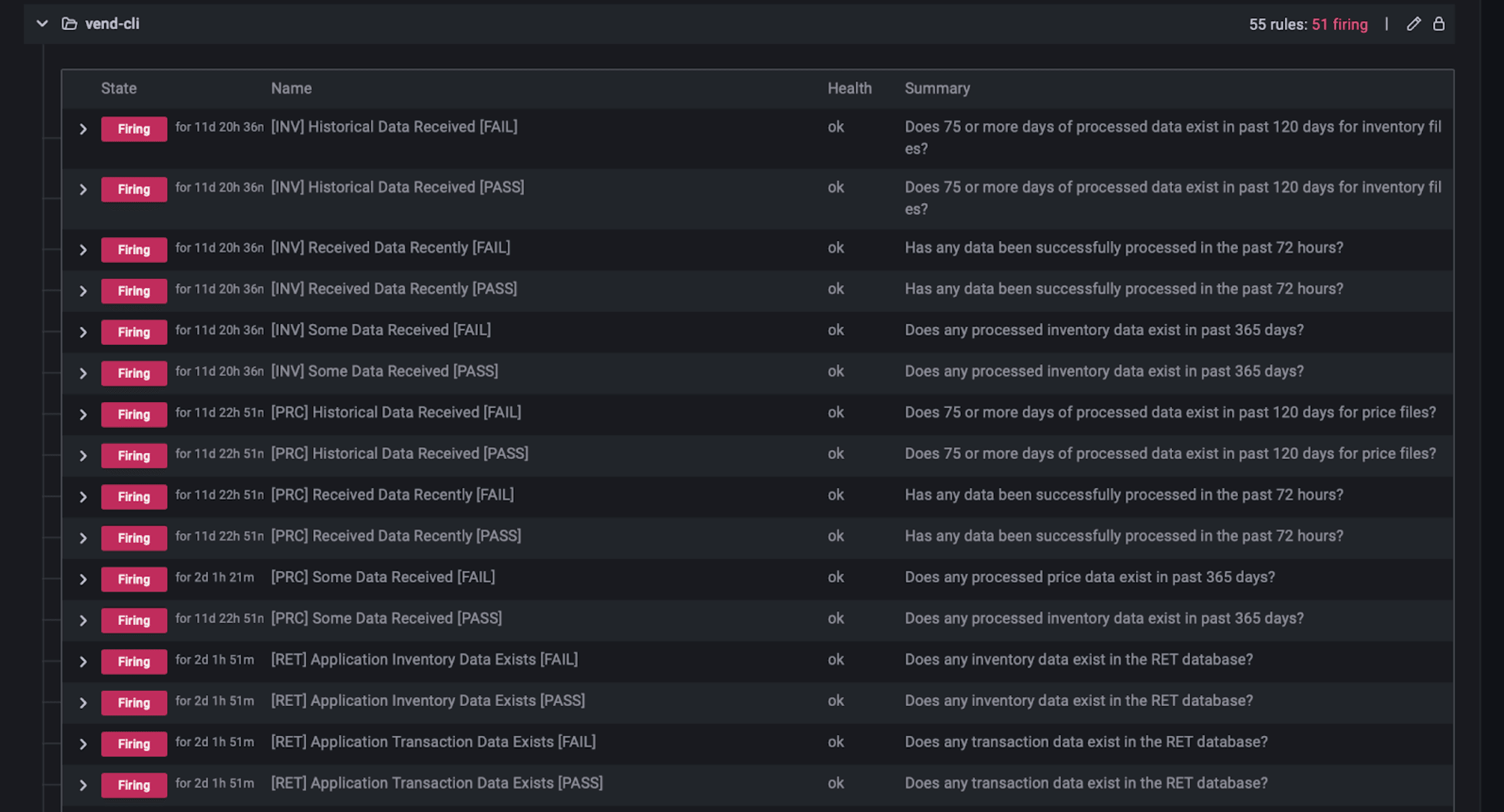Collapse the vend-cli rule group
Viewport: 1504px width, 812px height.
(42, 24)
